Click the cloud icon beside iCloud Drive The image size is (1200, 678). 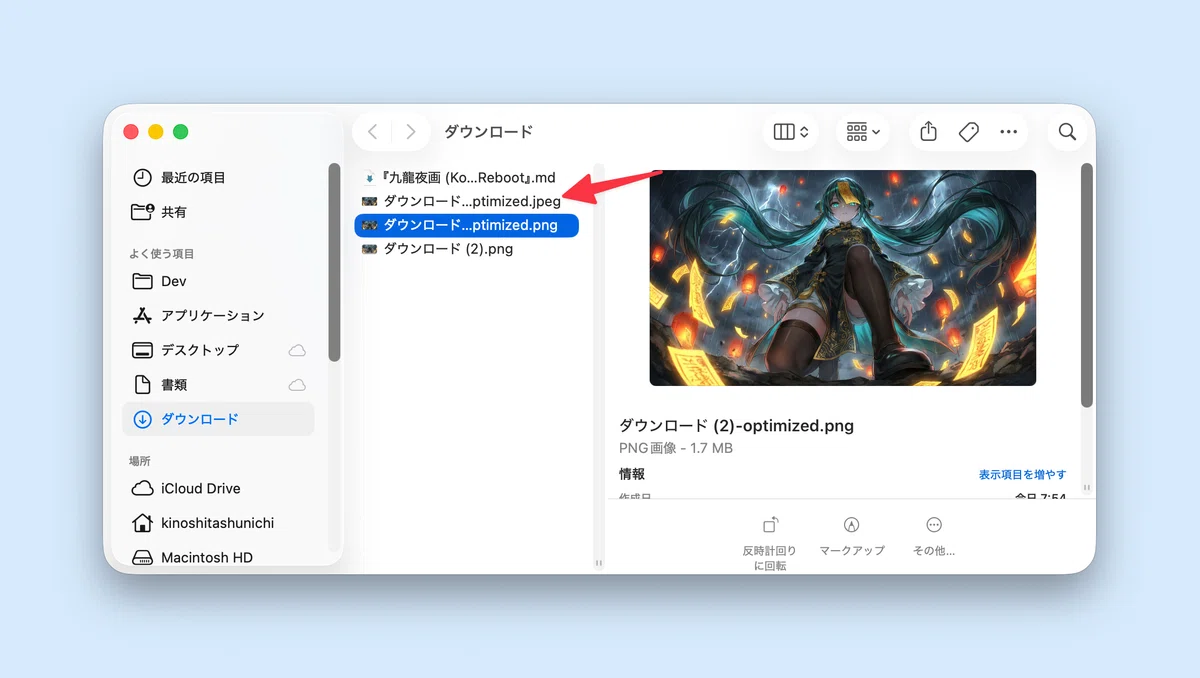pos(142,488)
